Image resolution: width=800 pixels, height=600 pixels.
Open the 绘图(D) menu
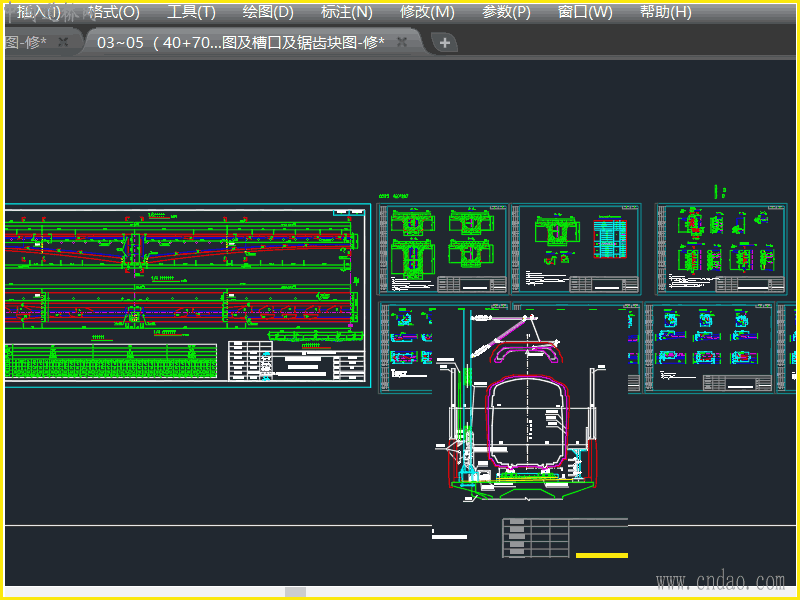pos(268,12)
